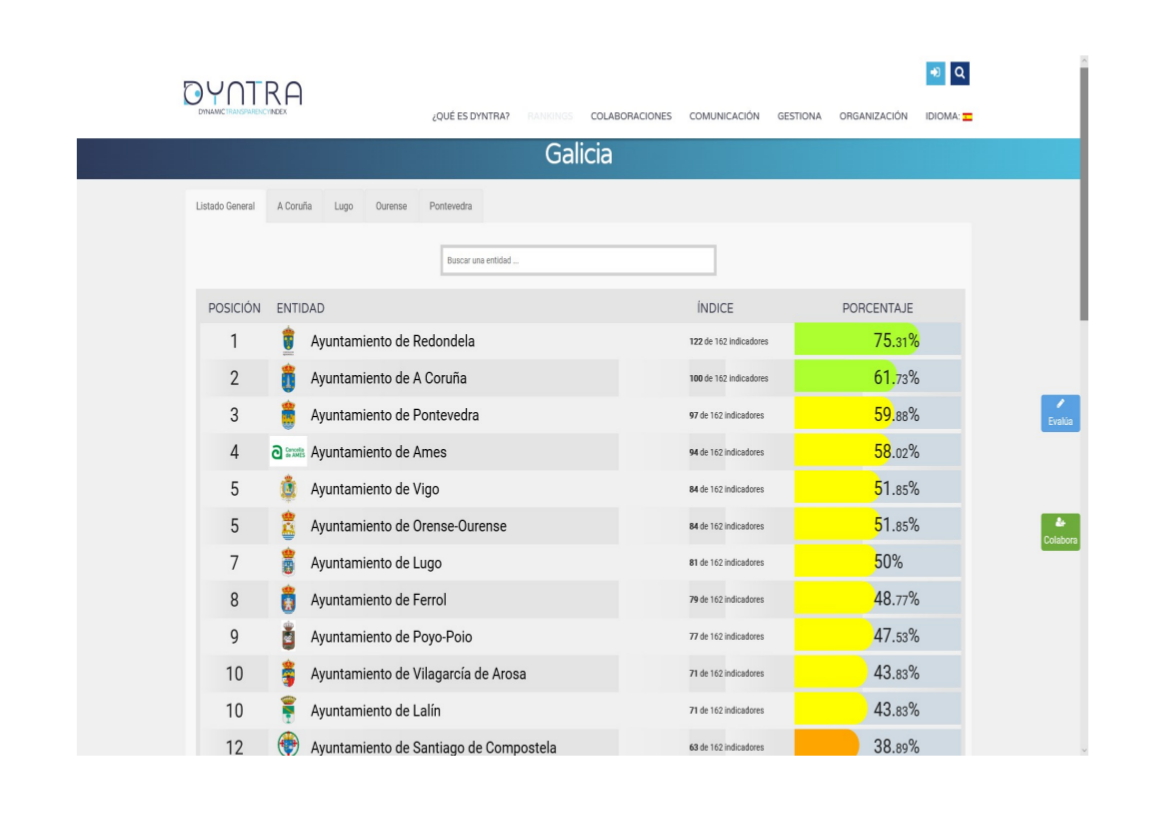Click '77 de 162 indicadores' text
1169x826 pixels.
point(726,637)
